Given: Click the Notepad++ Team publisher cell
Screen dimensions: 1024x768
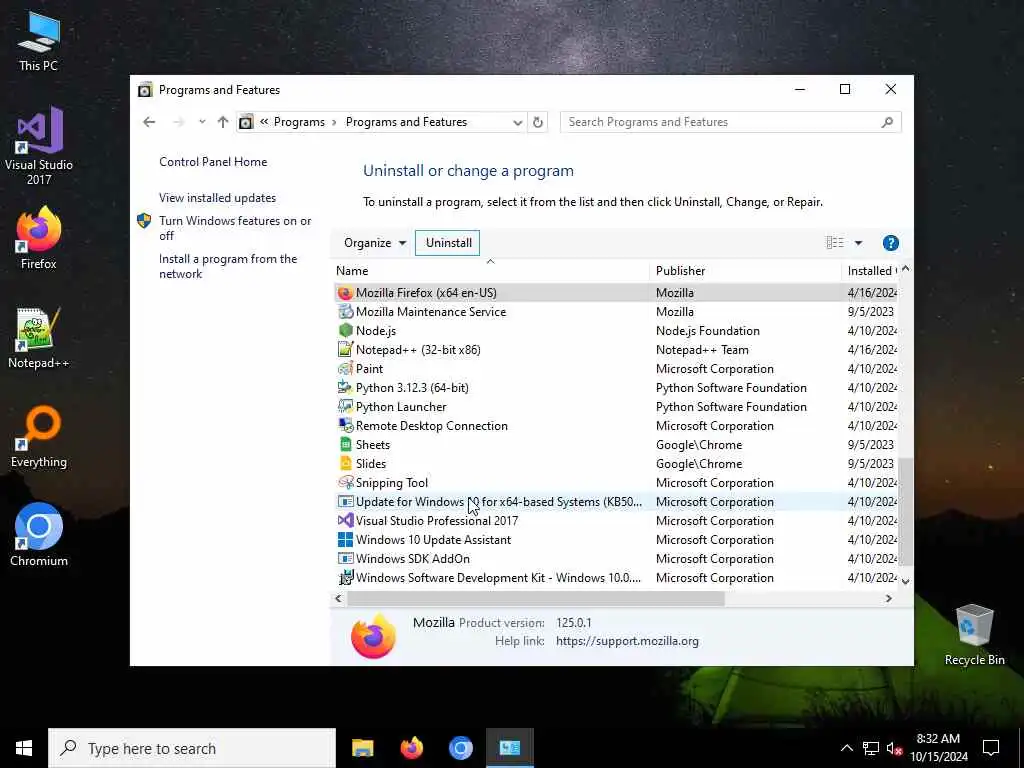Looking at the screenshot, I should pos(702,349).
